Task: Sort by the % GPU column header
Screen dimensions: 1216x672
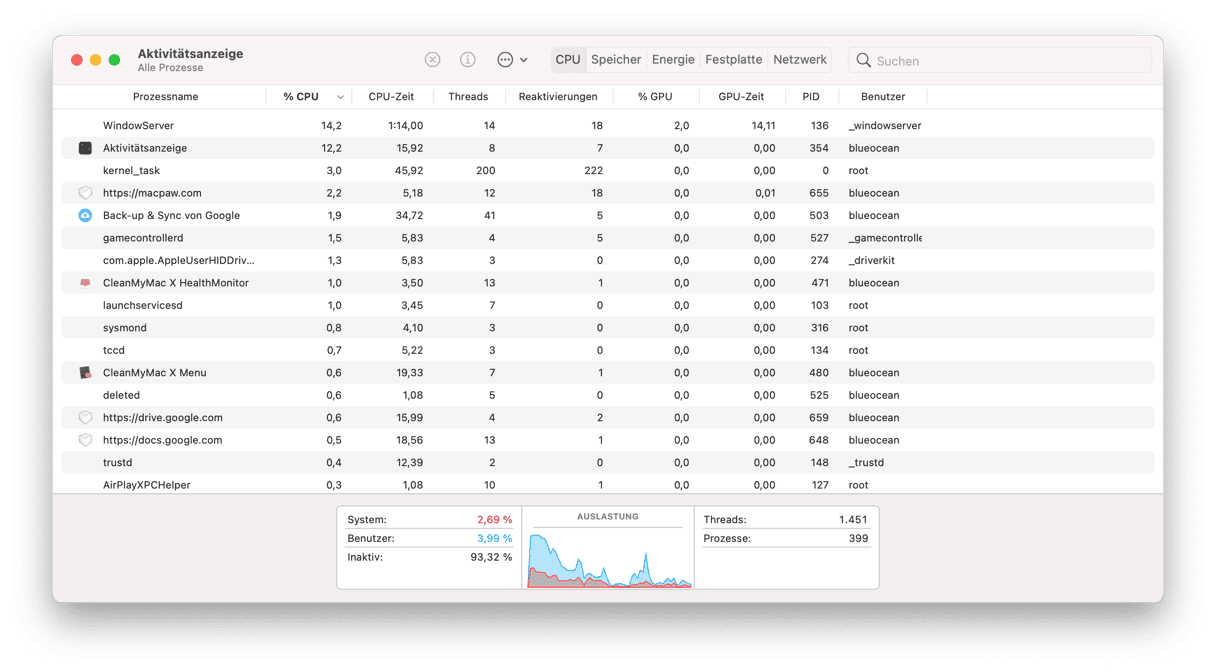Action: click(655, 97)
